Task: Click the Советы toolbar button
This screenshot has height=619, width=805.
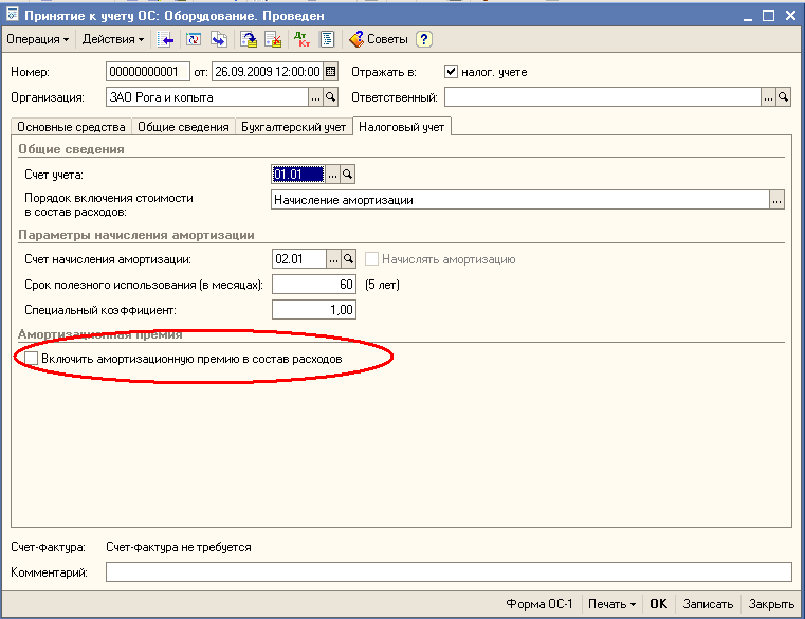Action: pos(378,40)
